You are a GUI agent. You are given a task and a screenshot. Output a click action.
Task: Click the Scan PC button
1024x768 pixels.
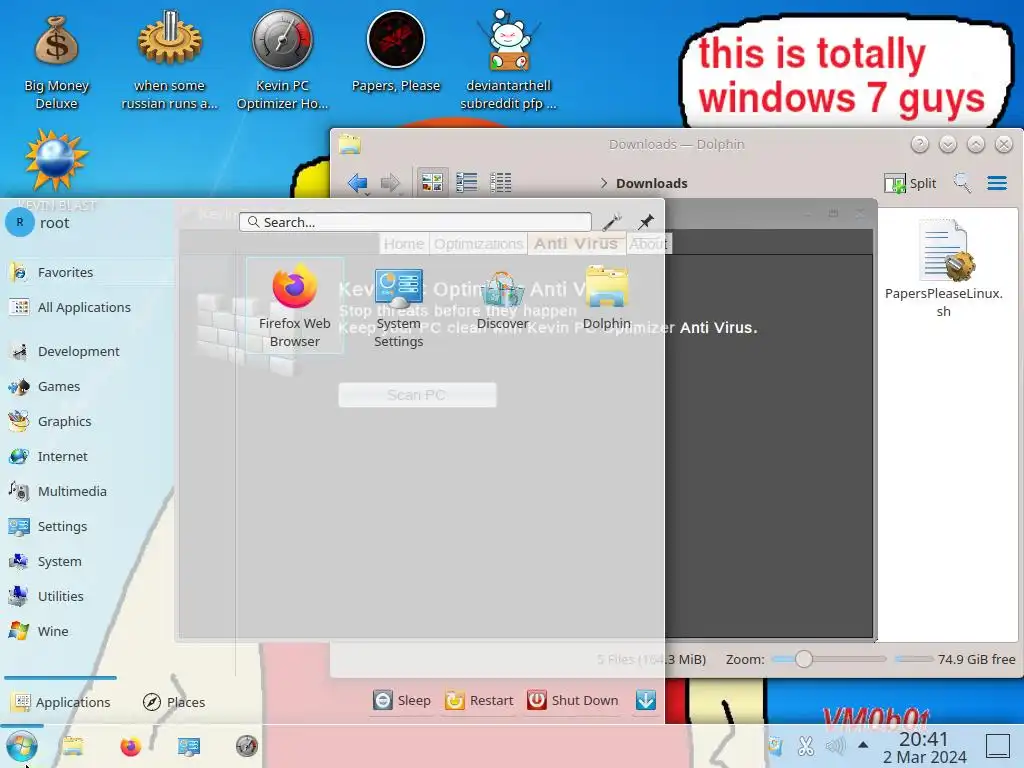tap(417, 394)
